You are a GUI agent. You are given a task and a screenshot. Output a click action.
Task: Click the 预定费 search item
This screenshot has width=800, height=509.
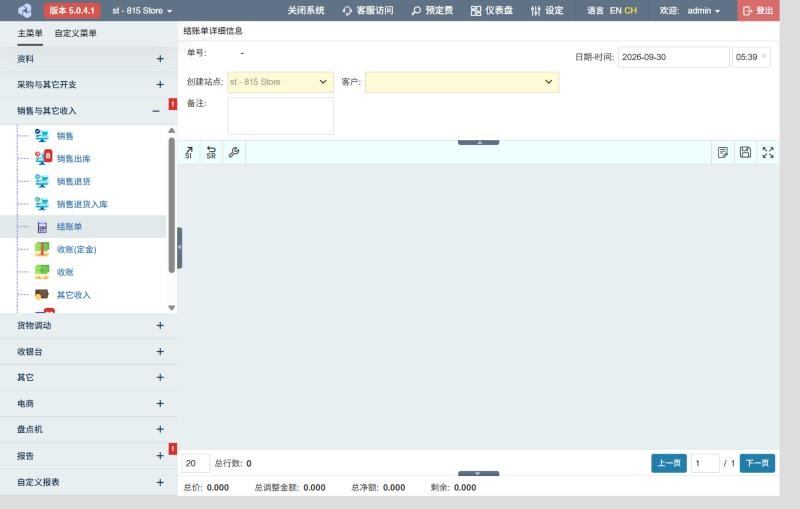432,10
